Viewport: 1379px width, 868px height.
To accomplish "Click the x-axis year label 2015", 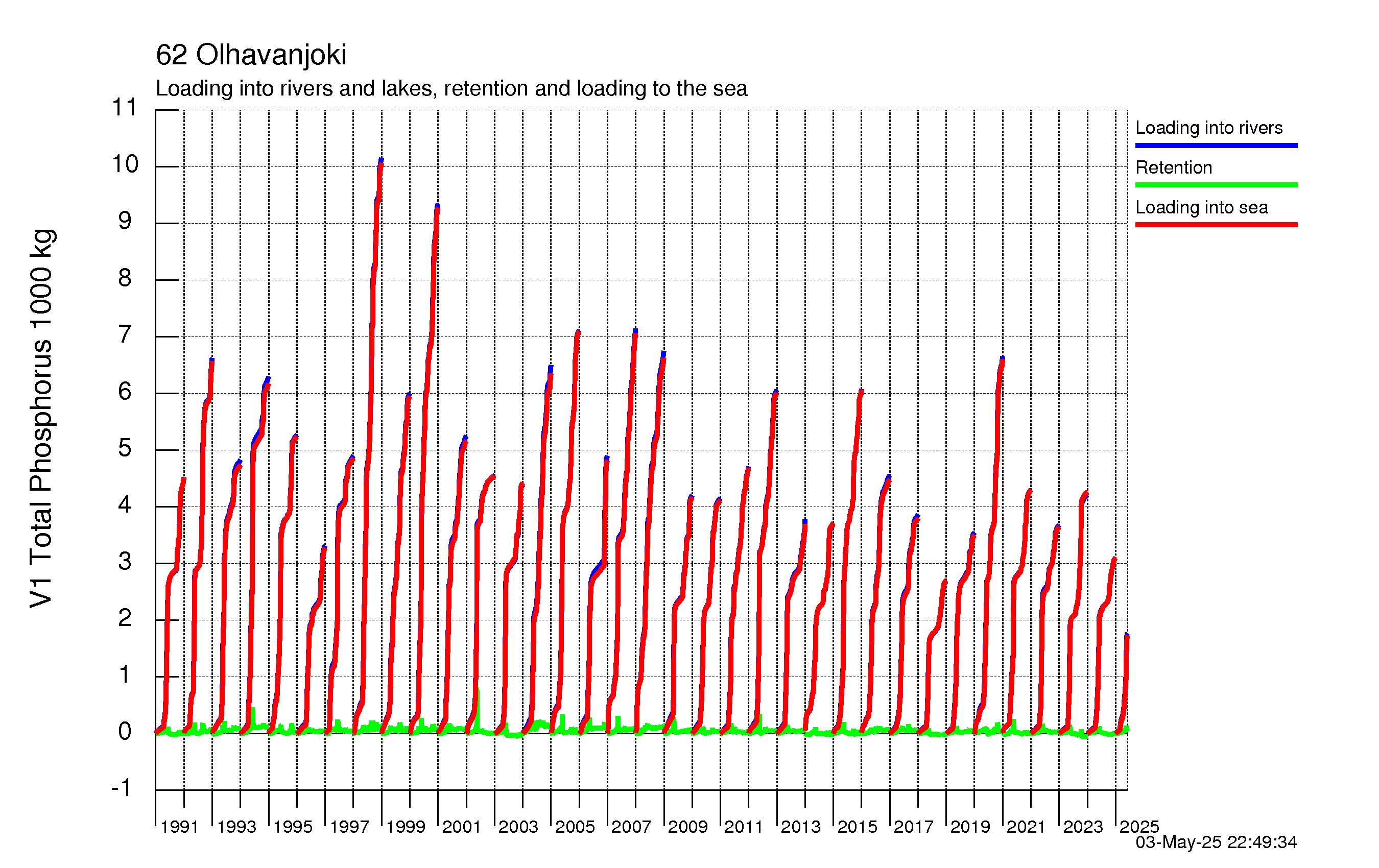I will pos(858,827).
